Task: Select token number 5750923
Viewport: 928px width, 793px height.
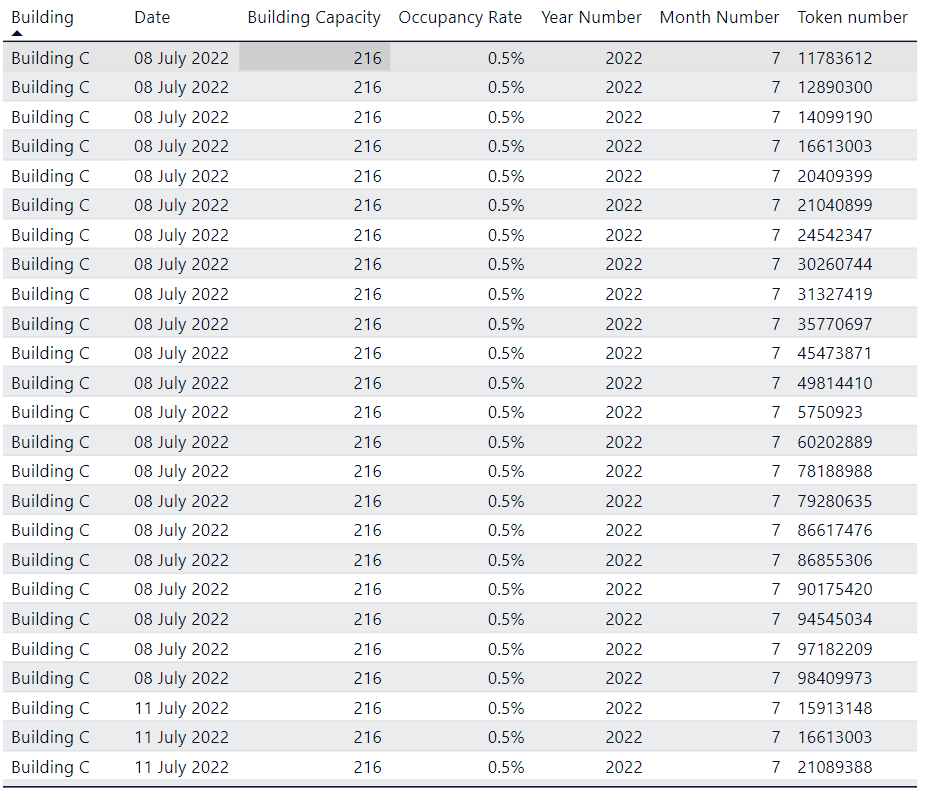Action: tap(830, 412)
